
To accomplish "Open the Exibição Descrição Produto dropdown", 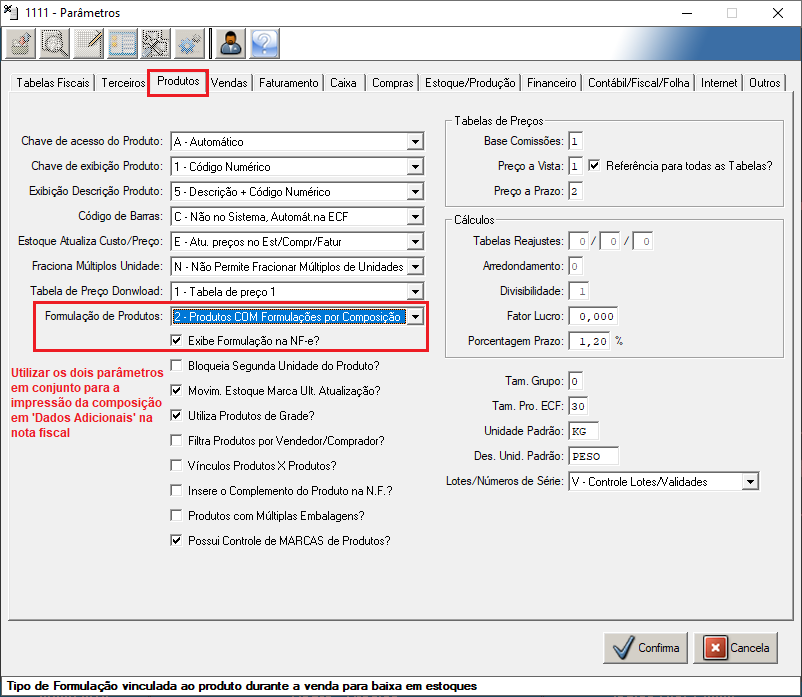I will click(415, 192).
